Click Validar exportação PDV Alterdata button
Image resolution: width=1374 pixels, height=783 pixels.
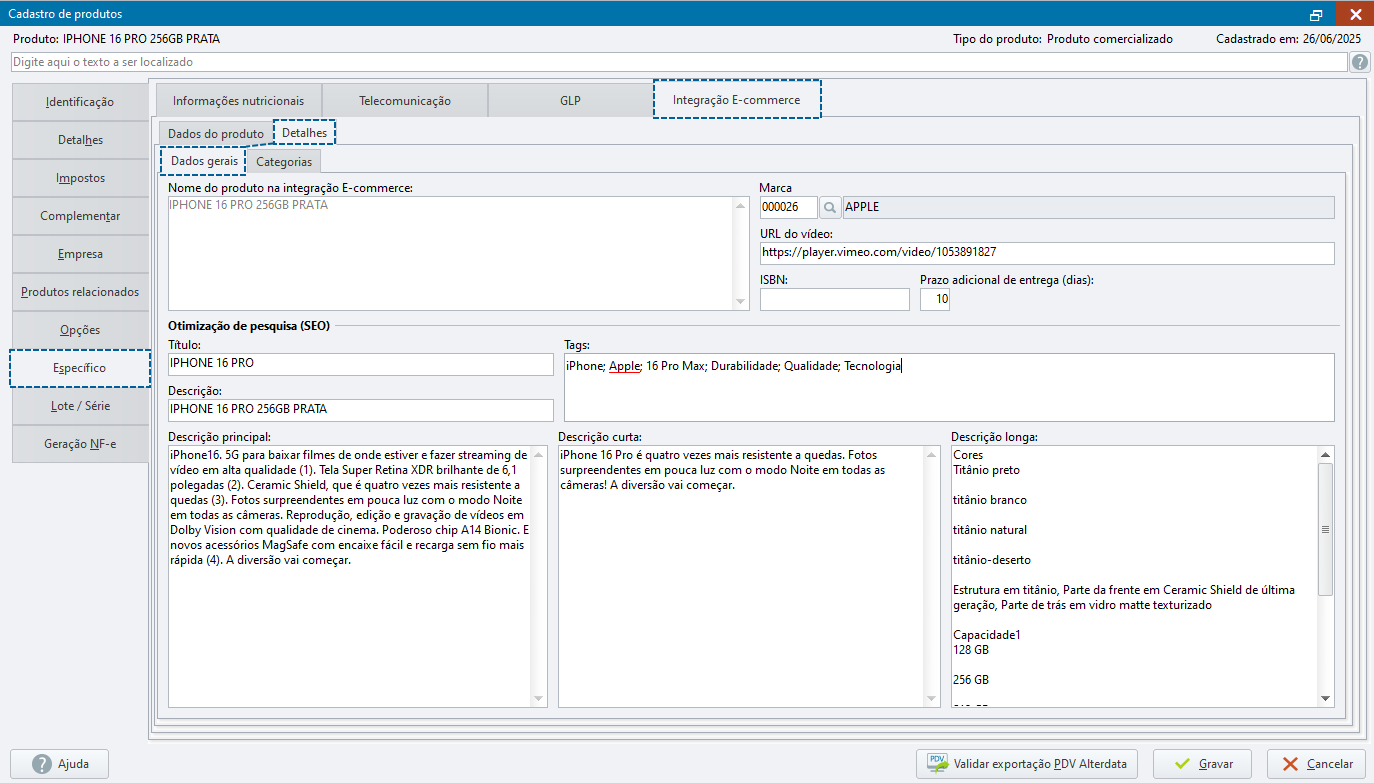pos(1029,764)
